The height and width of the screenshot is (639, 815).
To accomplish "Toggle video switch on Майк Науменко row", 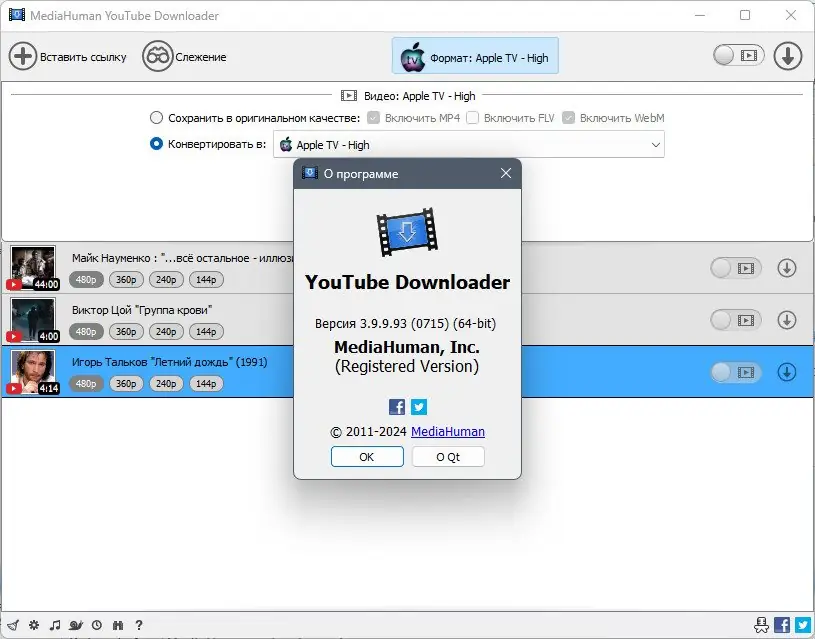I will (735, 268).
